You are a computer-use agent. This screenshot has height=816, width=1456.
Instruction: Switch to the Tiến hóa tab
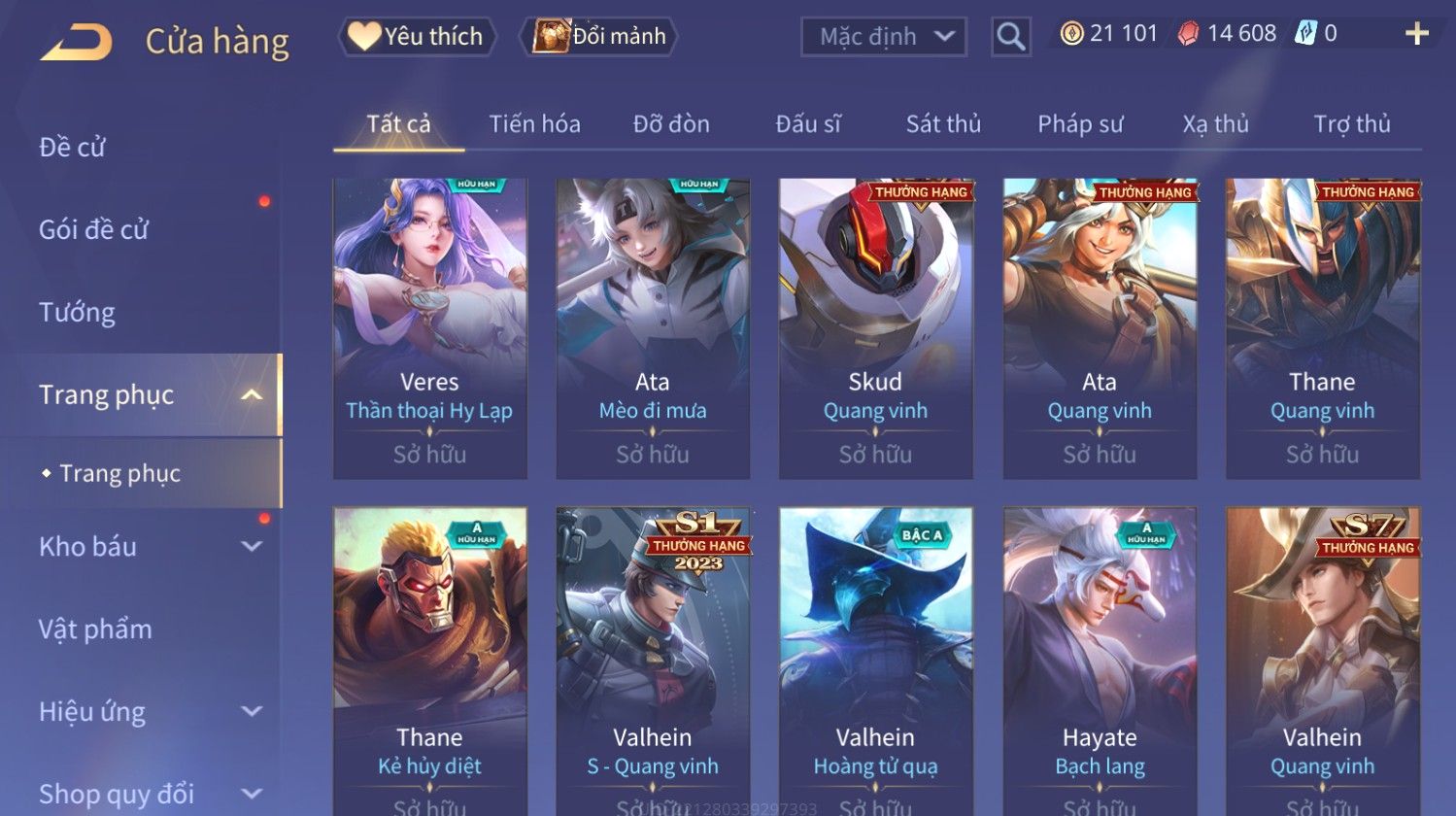(534, 124)
